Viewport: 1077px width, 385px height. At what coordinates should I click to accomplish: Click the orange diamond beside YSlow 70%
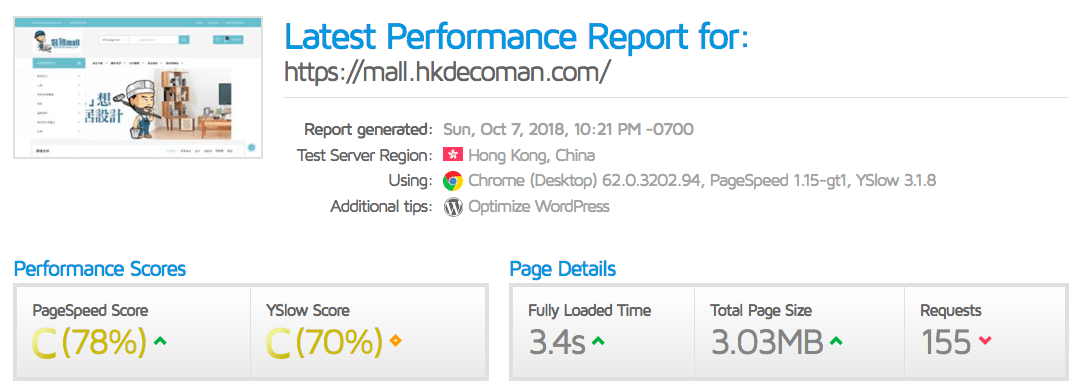coord(395,341)
